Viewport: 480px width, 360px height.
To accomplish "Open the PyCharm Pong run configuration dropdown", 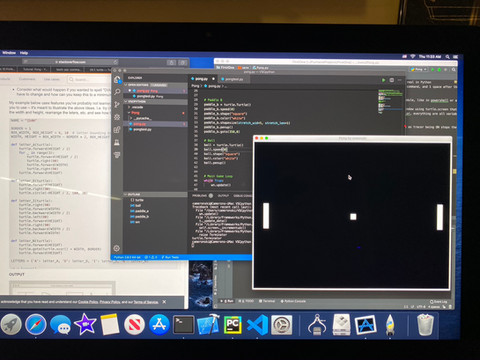I will [x=419, y=69].
